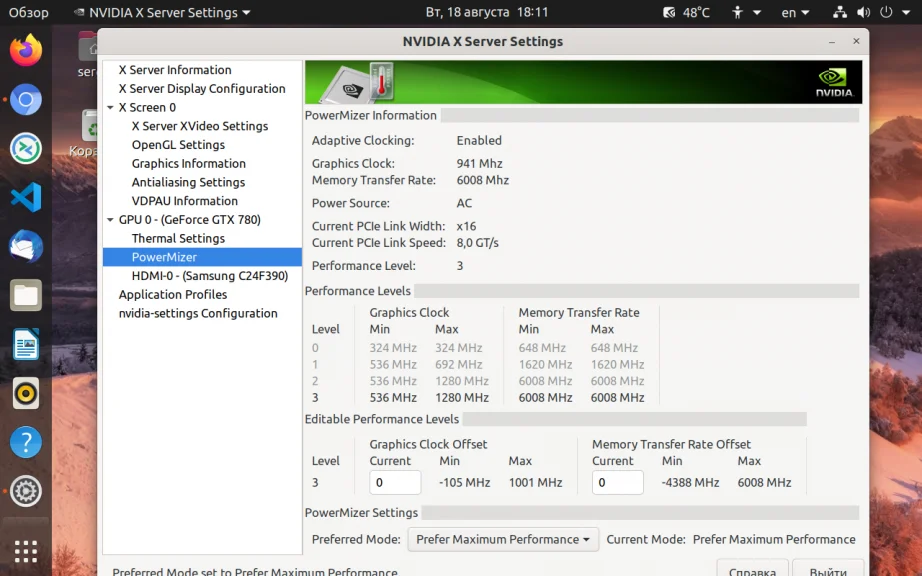
Task: Open Visual Studio Code from the dock
Action: tap(26, 197)
